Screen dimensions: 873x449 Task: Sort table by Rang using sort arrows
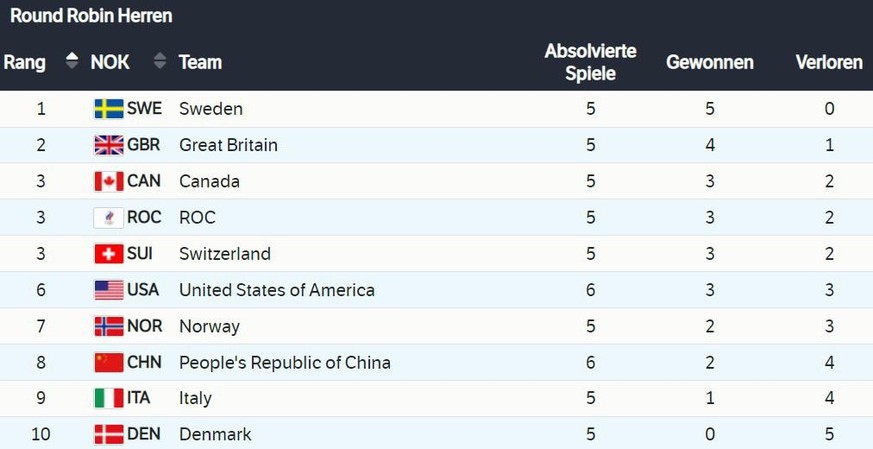point(71,61)
